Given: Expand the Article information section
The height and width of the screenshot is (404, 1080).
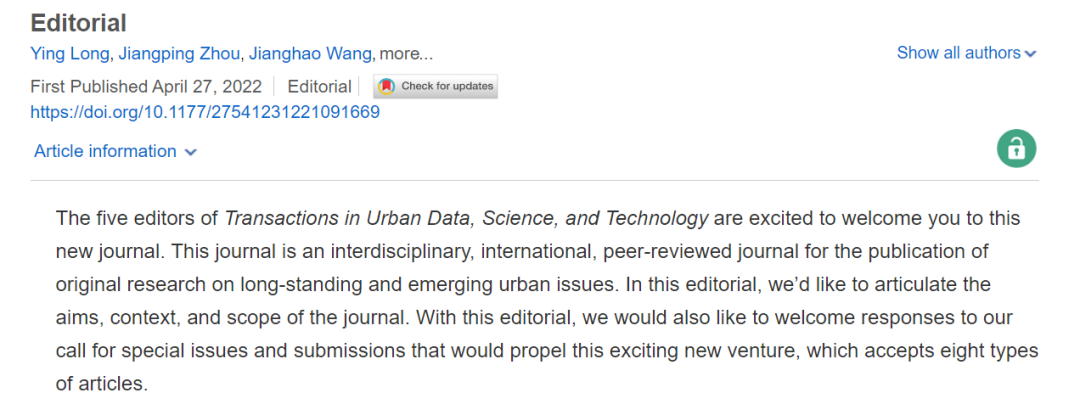Looking at the screenshot, I should coord(115,151).
